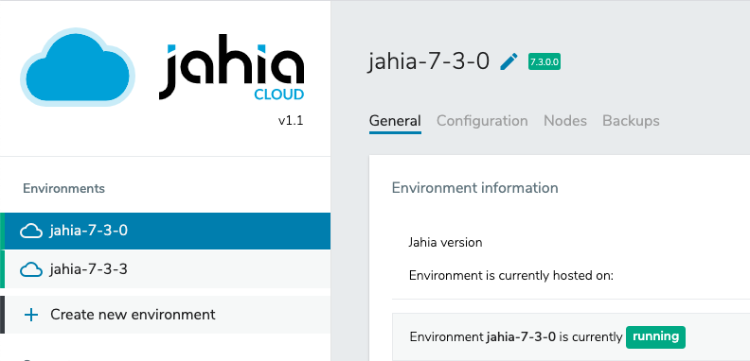Switch to the Configuration tab
Image resolution: width=750 pixels, height=361 pixels.
(x=482, y=121)
